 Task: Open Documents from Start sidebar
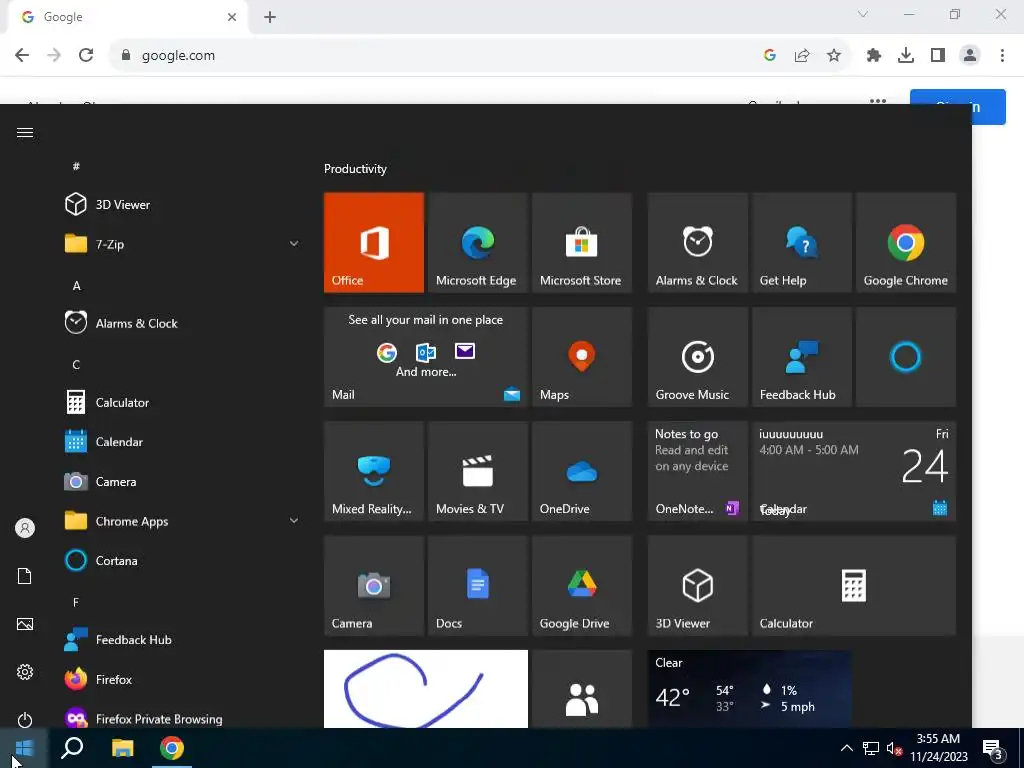[x=25, y=576]
